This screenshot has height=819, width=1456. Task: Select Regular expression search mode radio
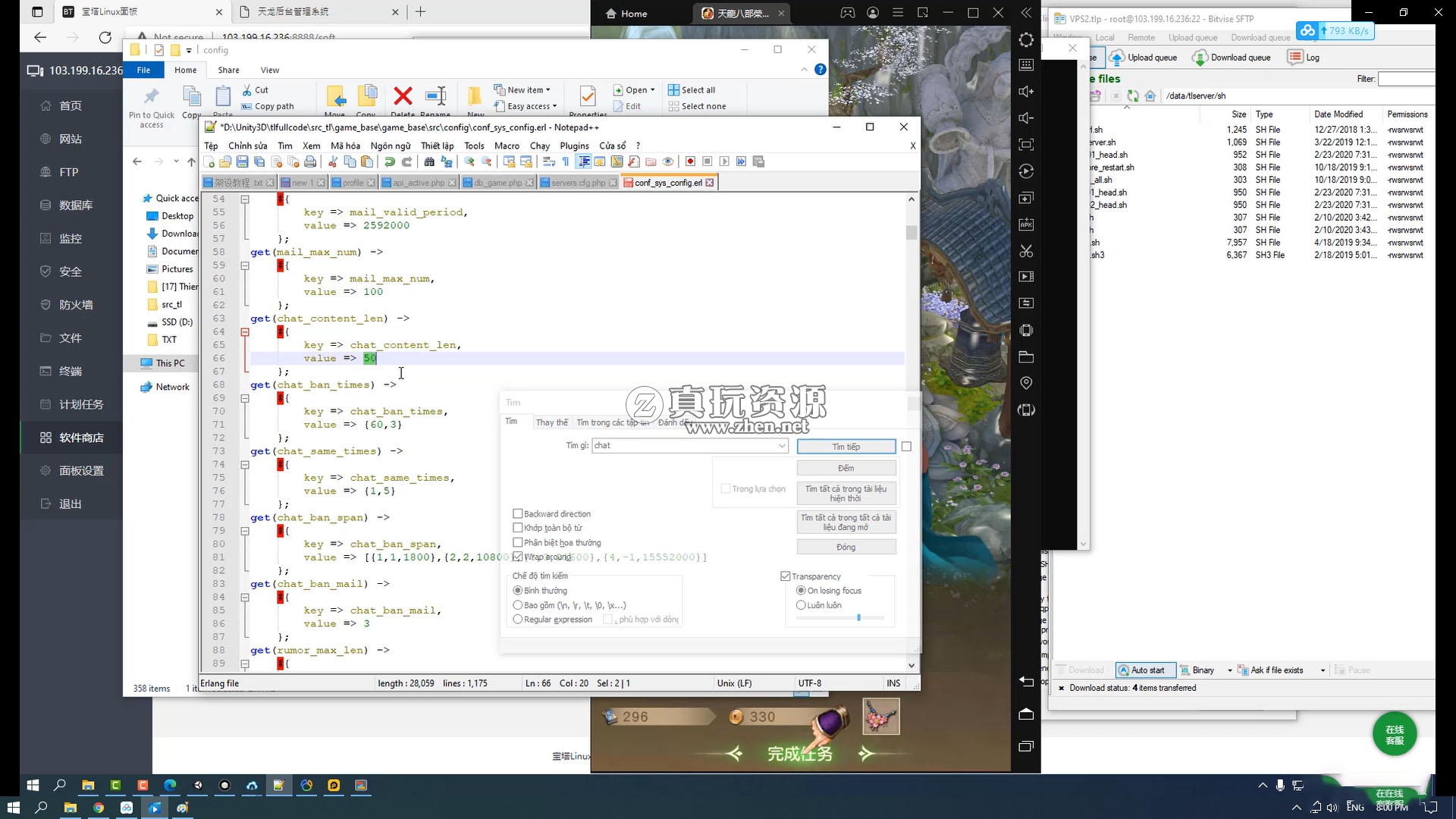518,620
